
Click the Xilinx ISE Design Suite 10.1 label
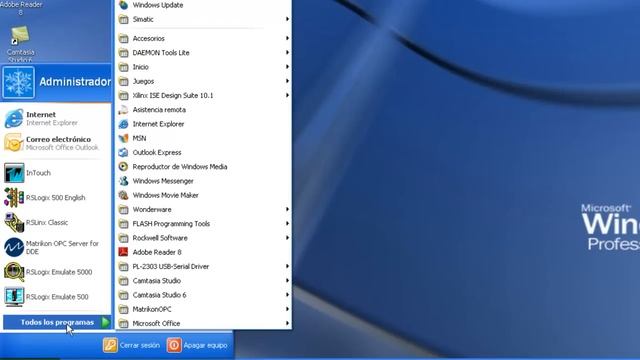pyautogui.click(x=173, y=96)
